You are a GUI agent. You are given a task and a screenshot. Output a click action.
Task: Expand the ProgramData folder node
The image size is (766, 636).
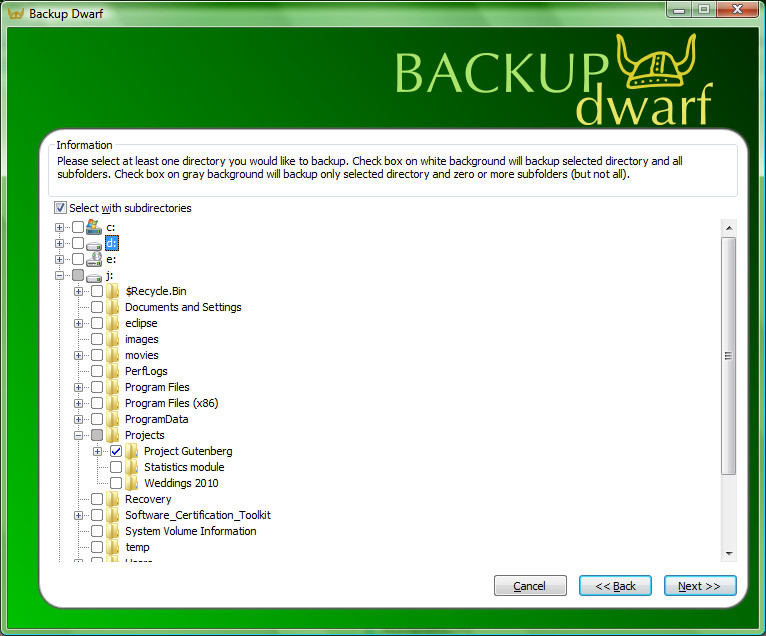click(x=78, y=420)
